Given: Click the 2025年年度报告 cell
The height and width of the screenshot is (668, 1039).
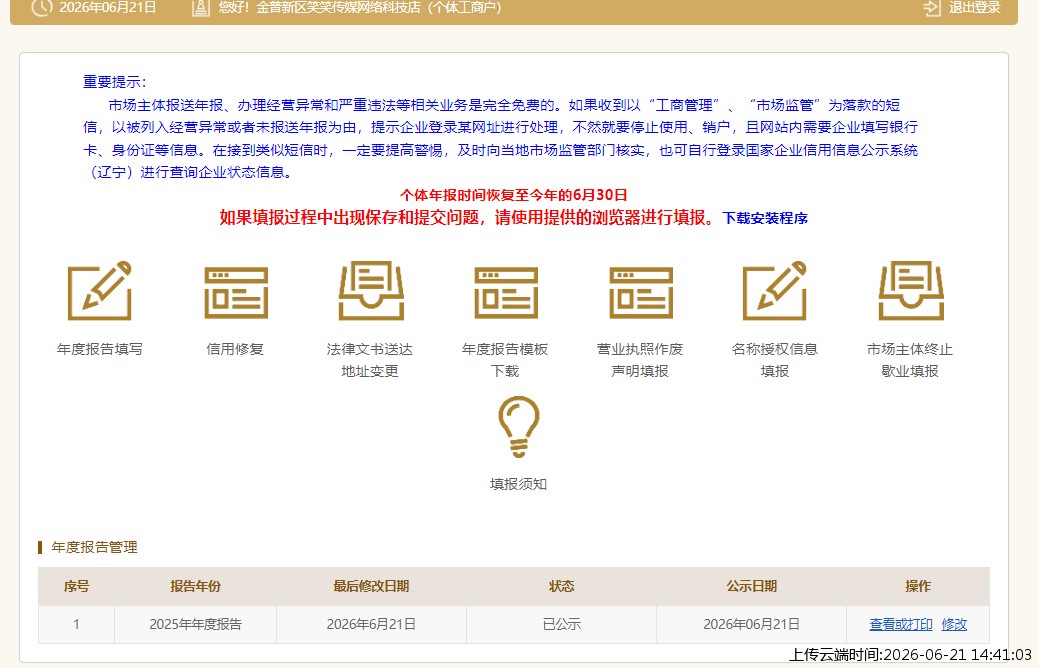Looking at the screenshot, I should [x=195, y=624].
